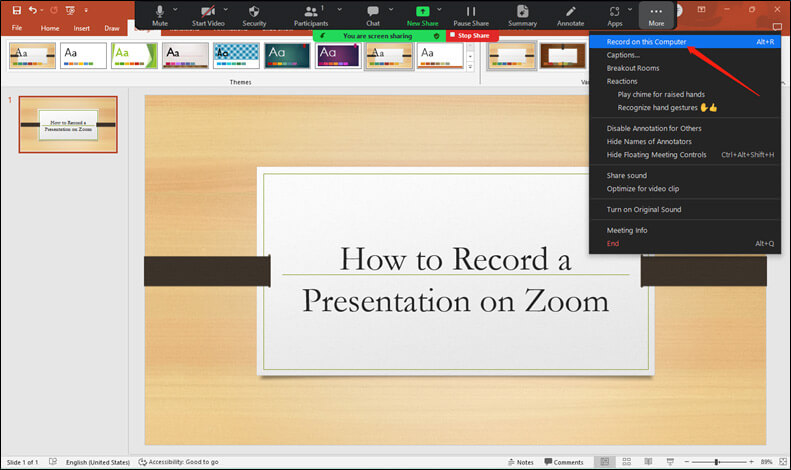791x470 pixels.
Task: Open the Participants panel
Action: point(311,15)
